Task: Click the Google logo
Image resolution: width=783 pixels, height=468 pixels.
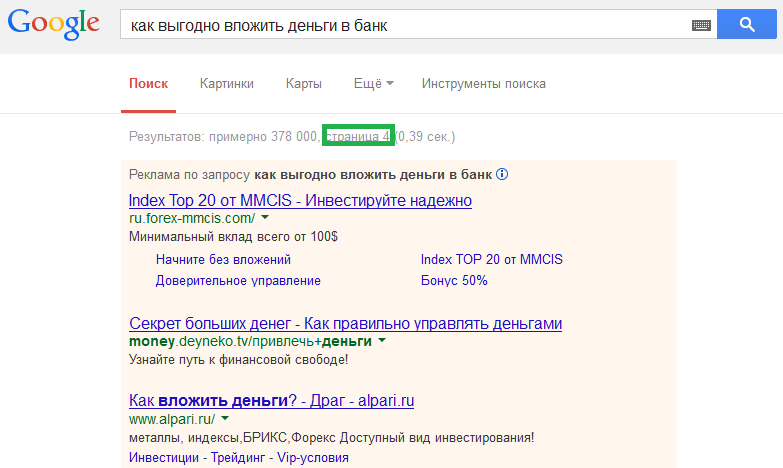Action: pos(53,23)
